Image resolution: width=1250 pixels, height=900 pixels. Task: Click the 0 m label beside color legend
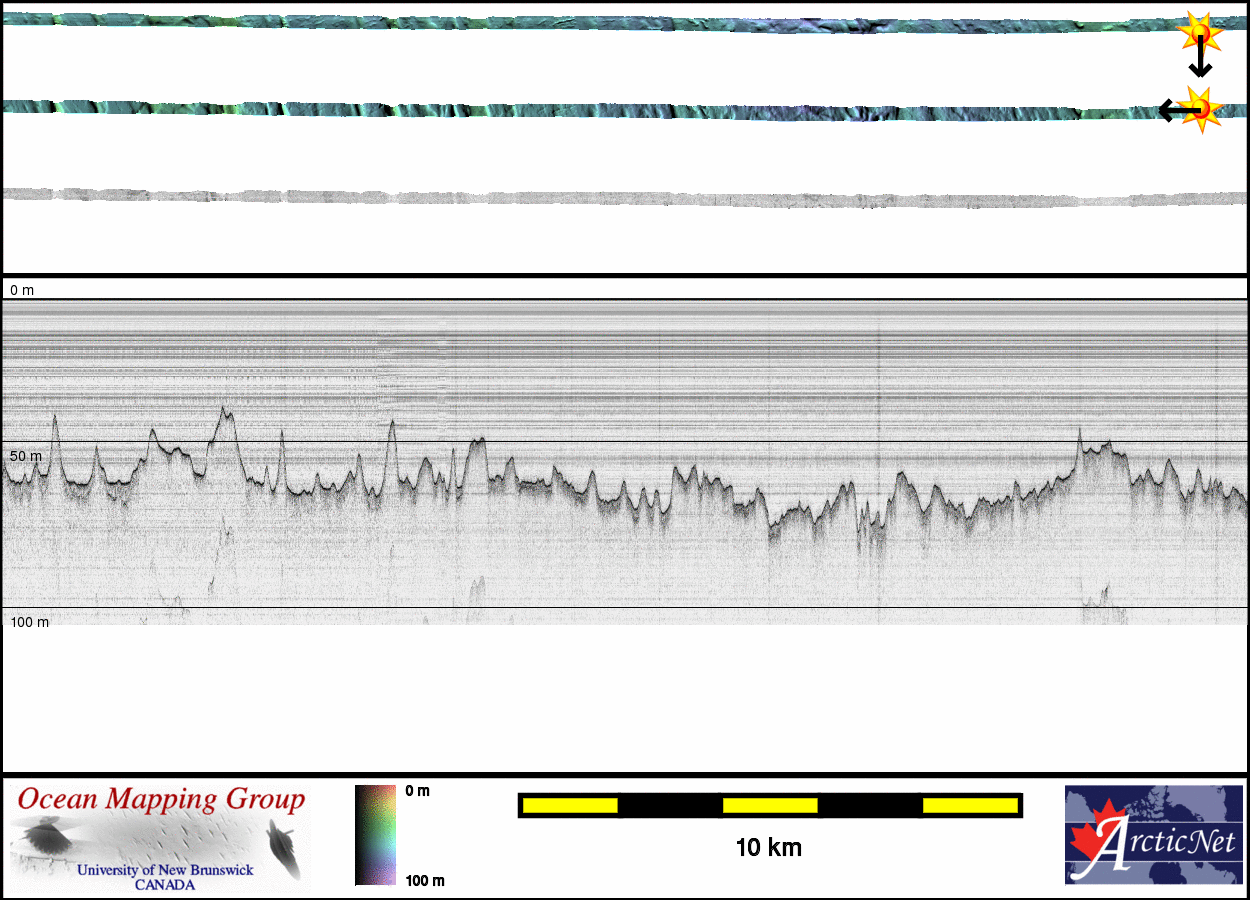click(418, 791)
